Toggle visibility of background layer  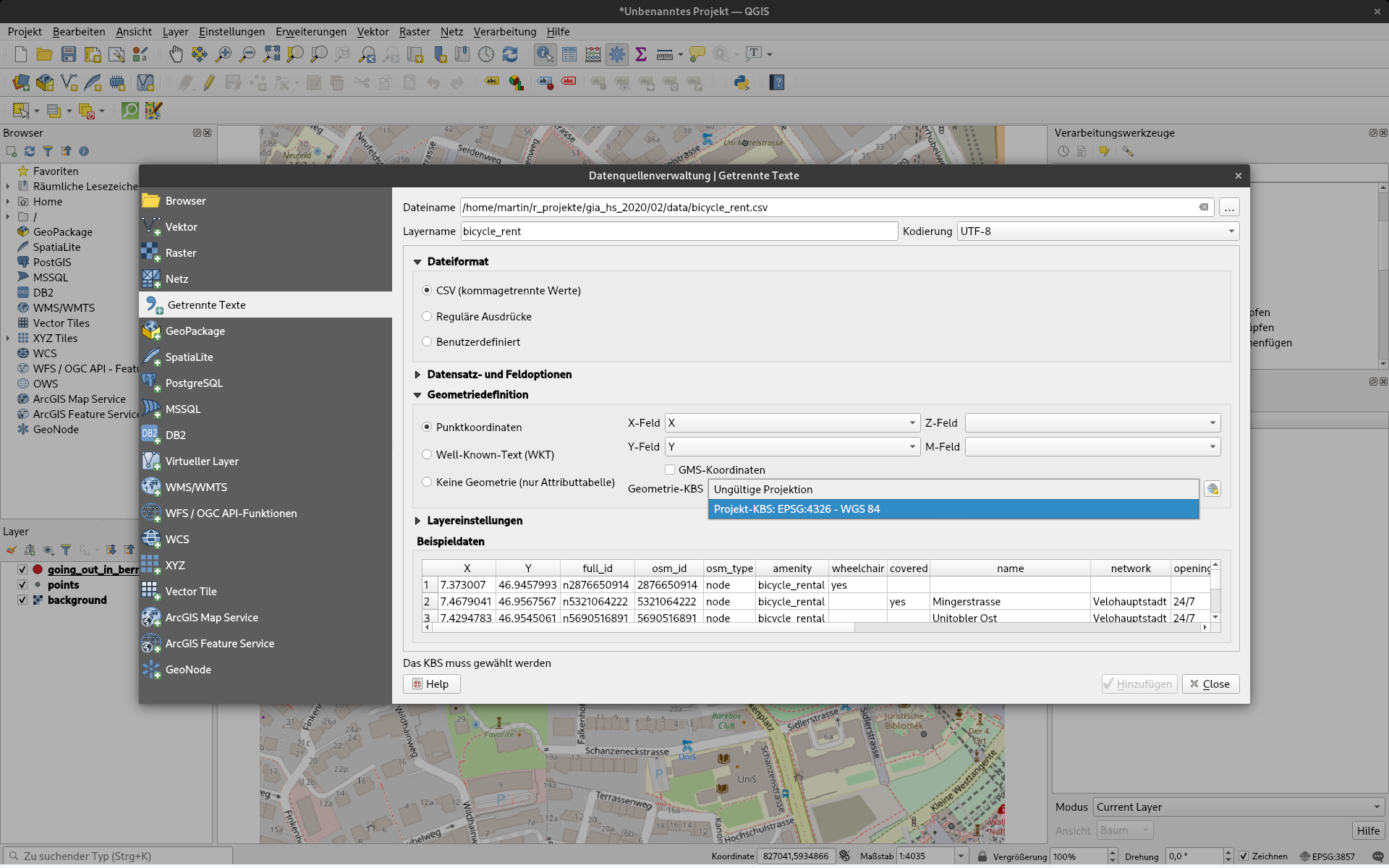[x=22, y=600]
